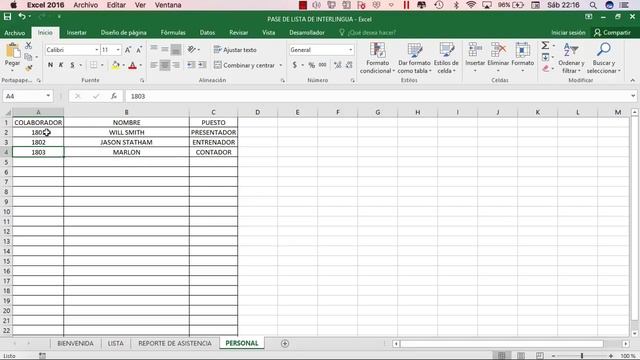Toggle Ajustar texto wrap text
The height and width of the screenshot is (360, 640).
[x=235, y=50]
